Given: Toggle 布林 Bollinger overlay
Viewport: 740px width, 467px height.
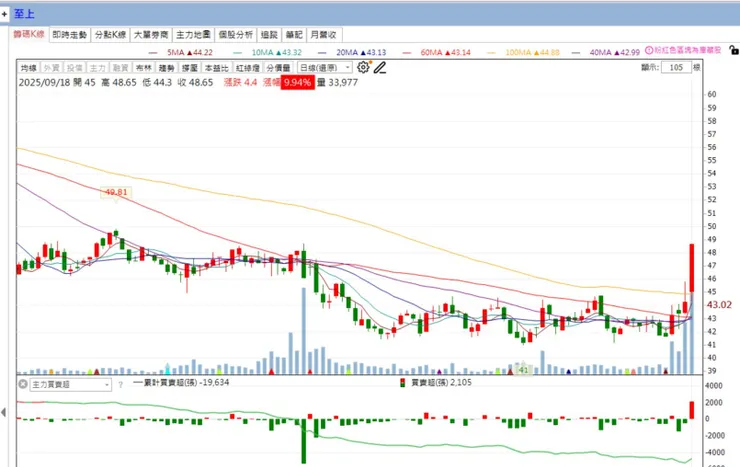Looking at the screenshot, I should pos(144,68).
